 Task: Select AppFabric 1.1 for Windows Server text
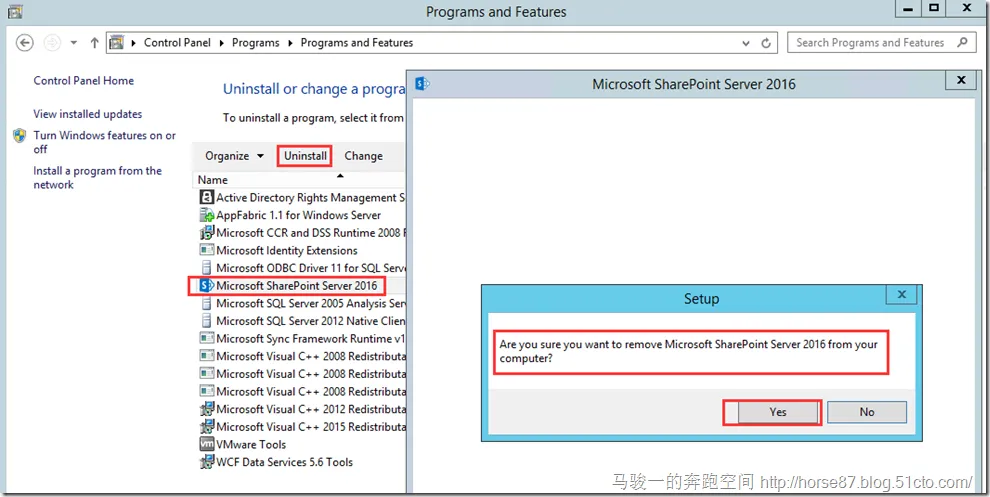[x=299, y=215]
